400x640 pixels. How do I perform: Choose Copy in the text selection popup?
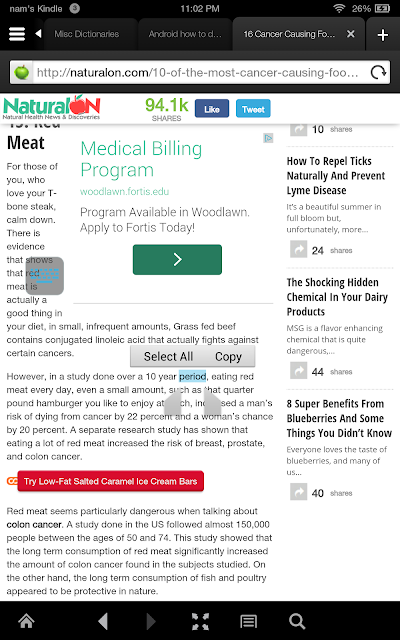(229, 356)
